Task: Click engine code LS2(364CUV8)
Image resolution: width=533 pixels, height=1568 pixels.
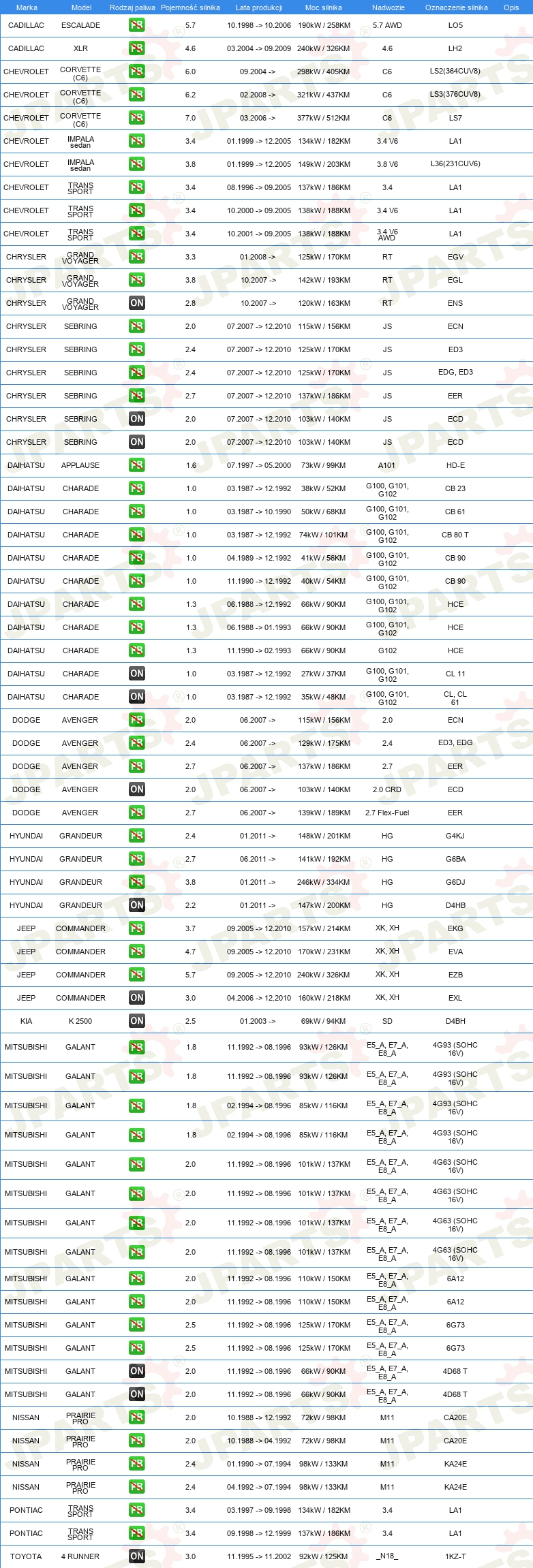Action: click(455, 72)
